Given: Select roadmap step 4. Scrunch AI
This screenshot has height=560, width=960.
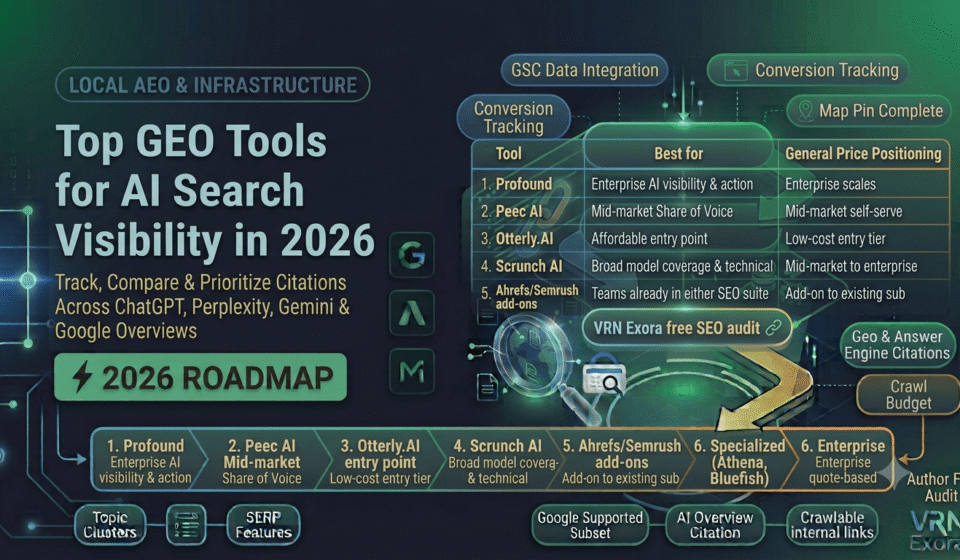Looking at the screenshot, I should point(498,461).
